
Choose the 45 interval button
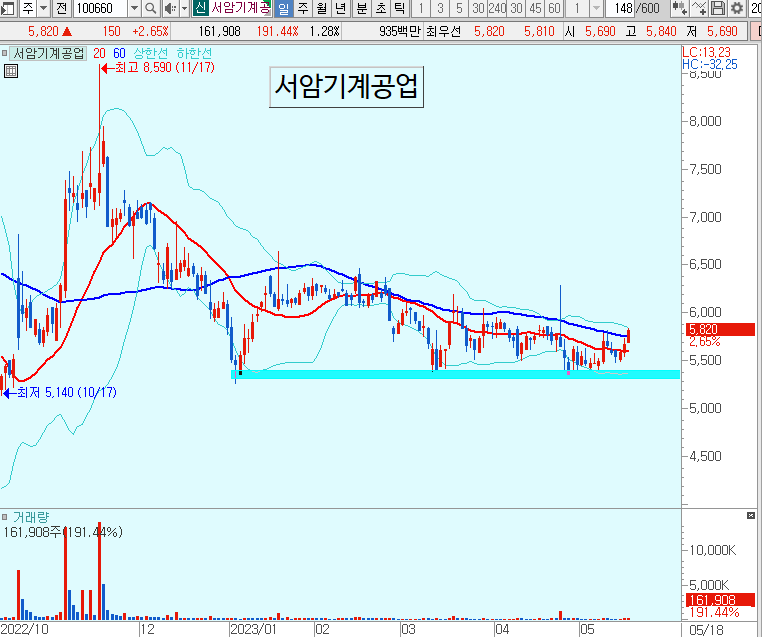[536, 8]
